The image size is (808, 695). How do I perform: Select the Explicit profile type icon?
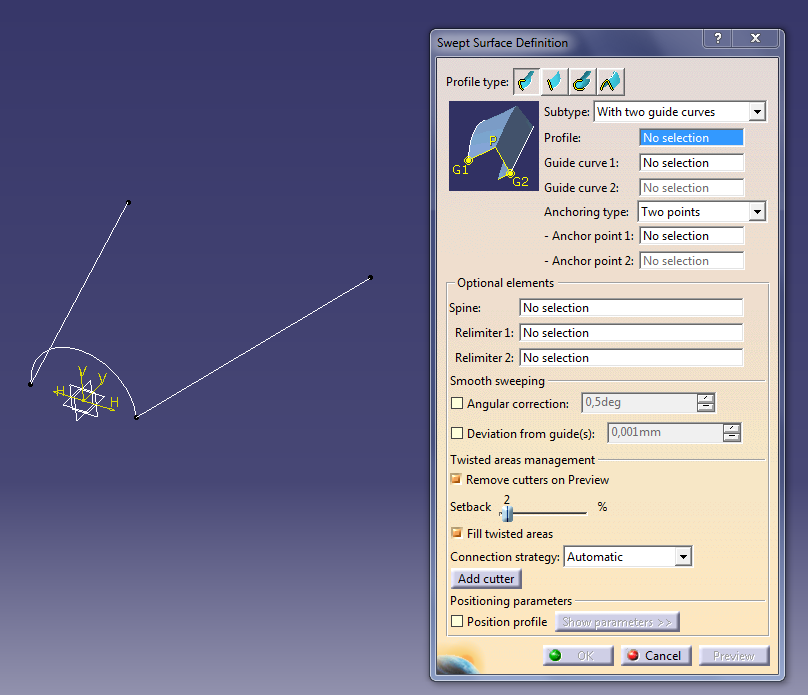pos(525,81)
